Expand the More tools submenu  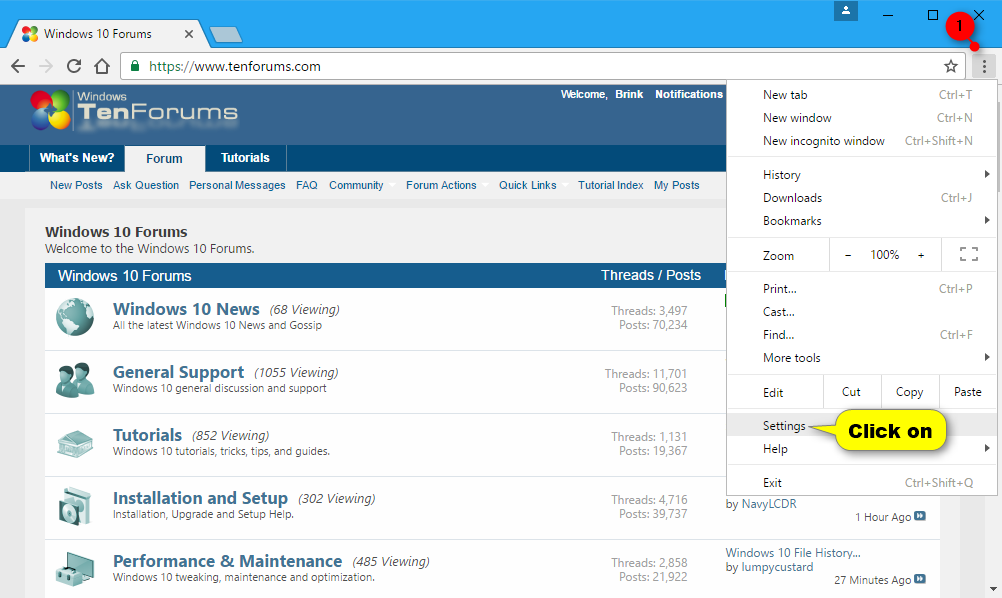(862, 358)
